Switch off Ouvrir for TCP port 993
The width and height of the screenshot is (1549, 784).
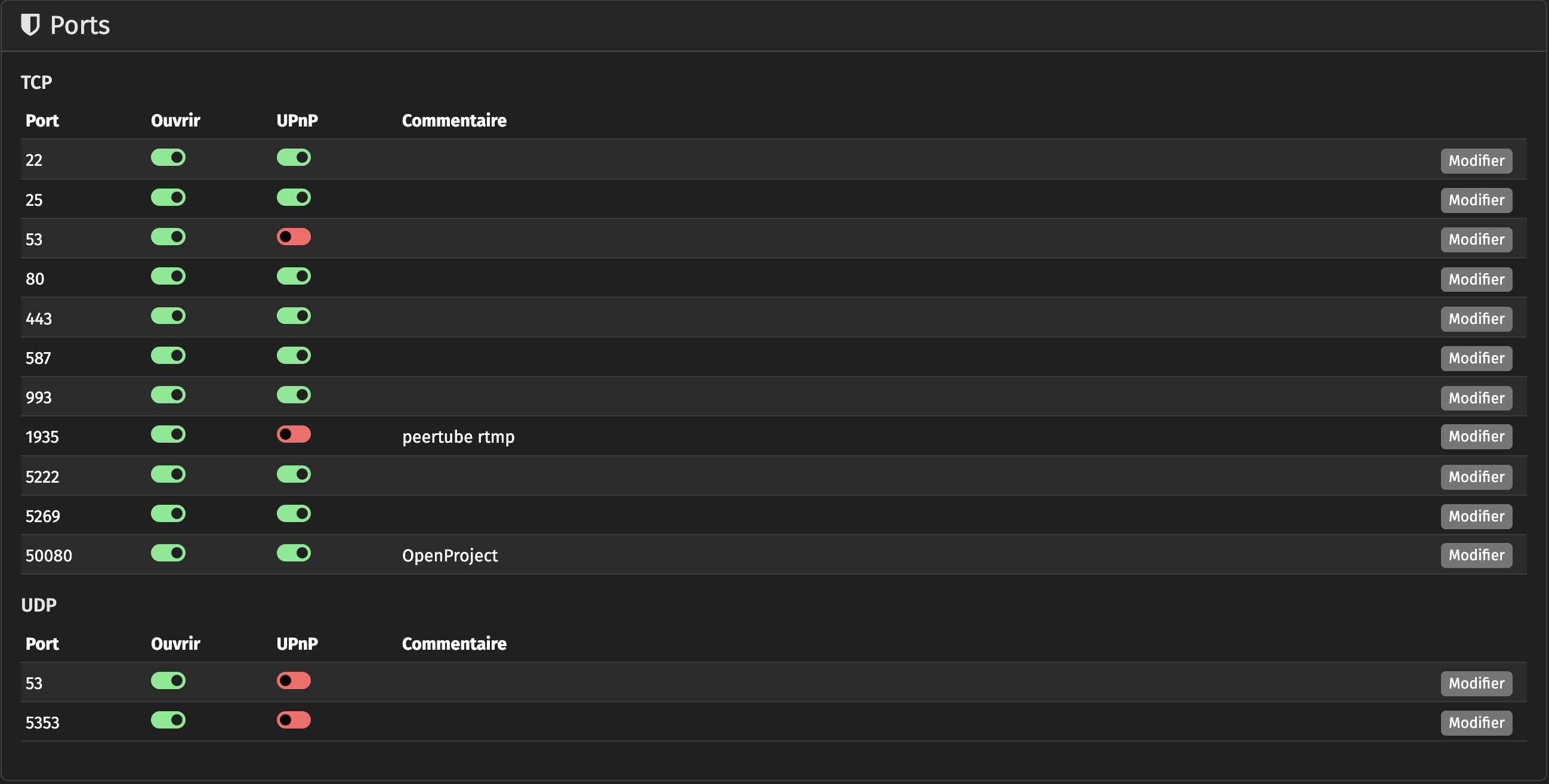coord(168,395)
